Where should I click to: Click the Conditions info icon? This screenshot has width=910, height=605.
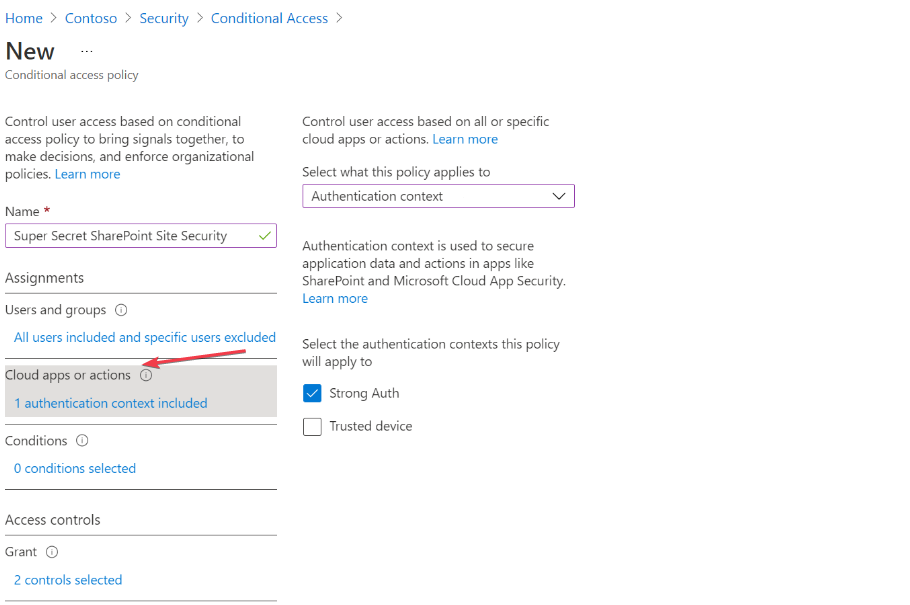(82, 441)
